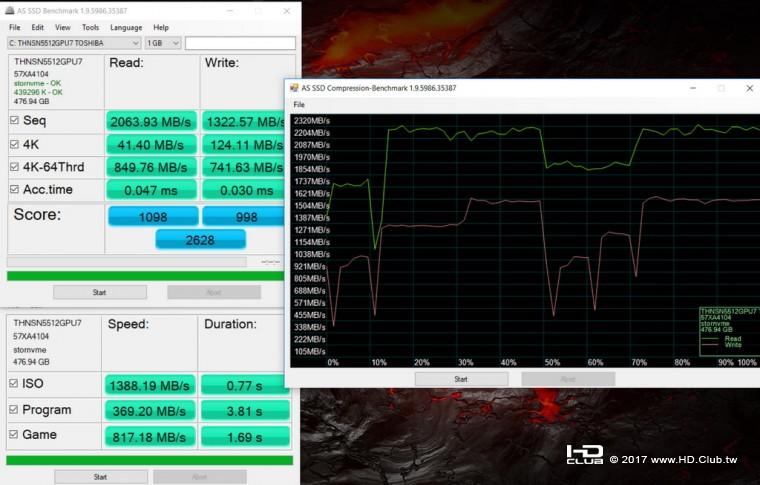The image size is (760, 485).
Task: Open File menu in Compression-Benchmark window
Action: click(299, 104)
